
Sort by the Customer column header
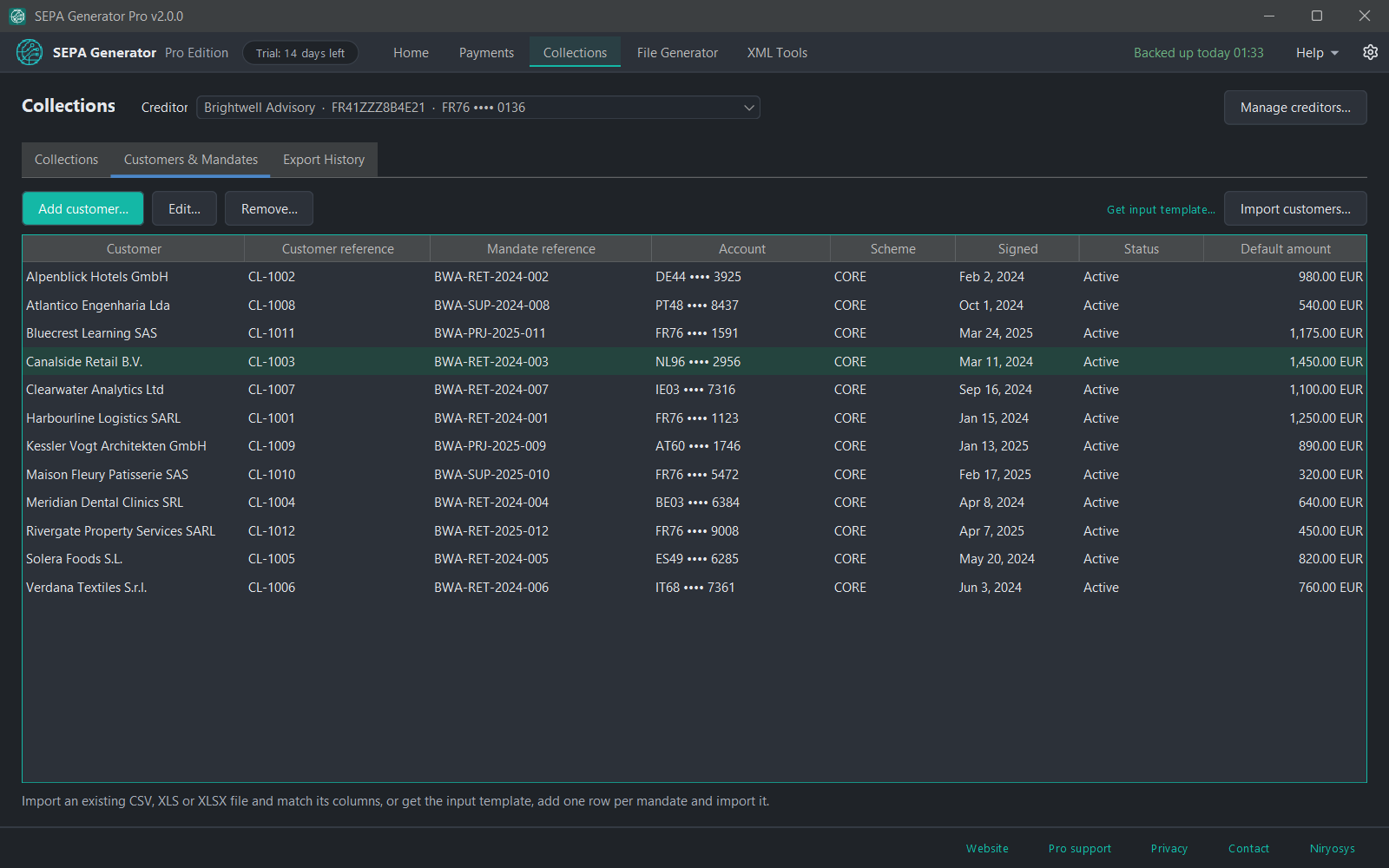(134, 249)
